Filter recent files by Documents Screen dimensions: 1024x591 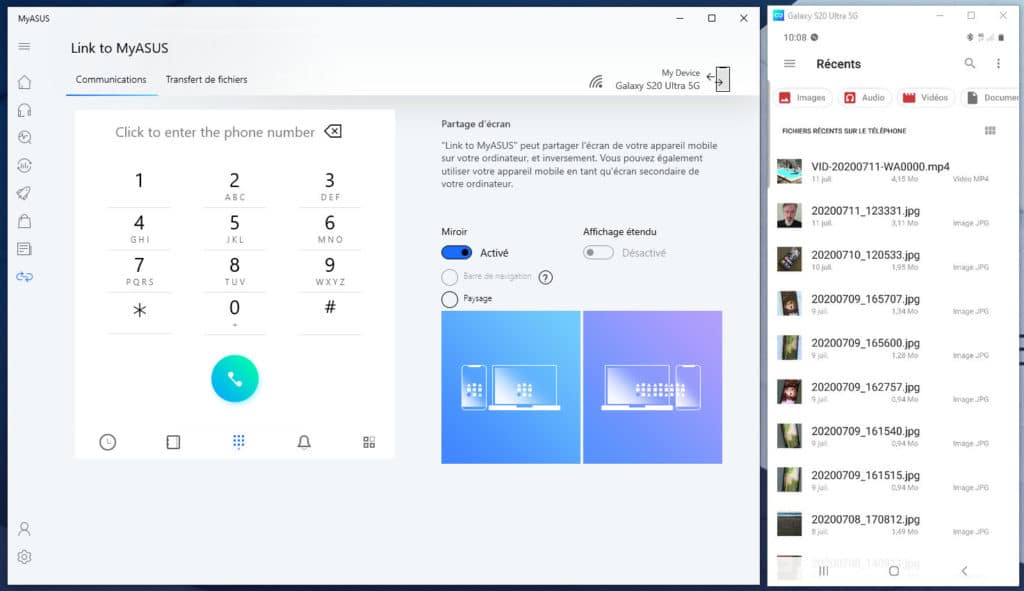click(993, 97)
